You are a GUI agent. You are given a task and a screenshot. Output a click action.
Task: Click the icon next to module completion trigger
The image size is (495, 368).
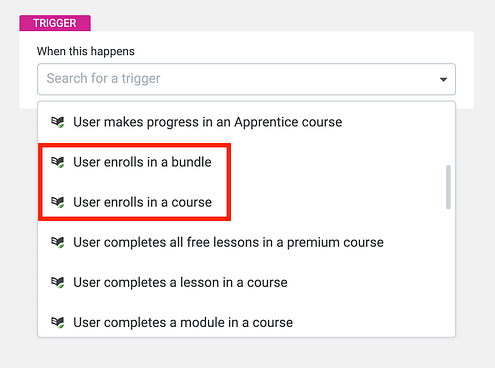pyautogui.click(x=57, y=322)
